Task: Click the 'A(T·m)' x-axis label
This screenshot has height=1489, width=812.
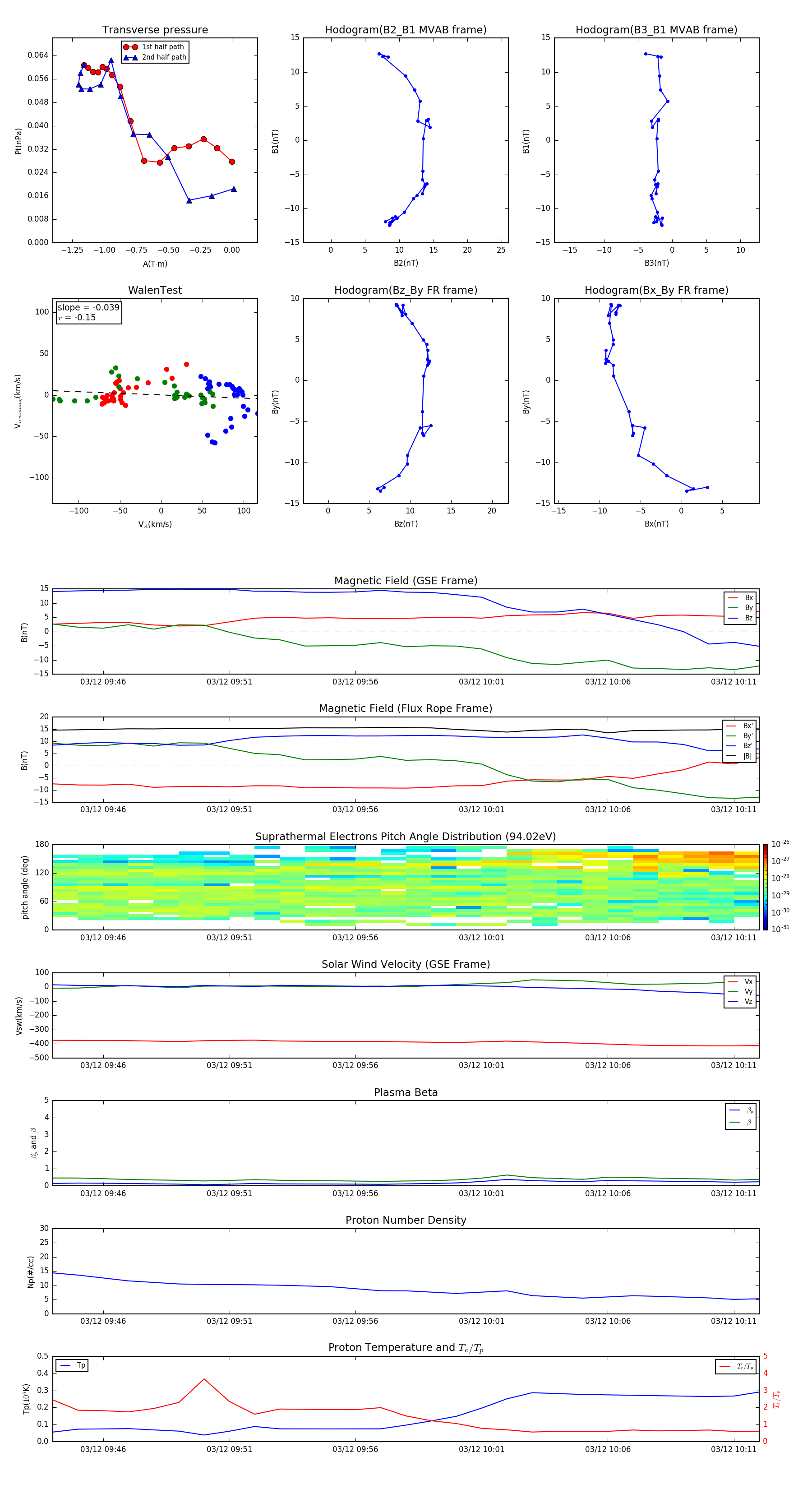Action: click(155, 264)
